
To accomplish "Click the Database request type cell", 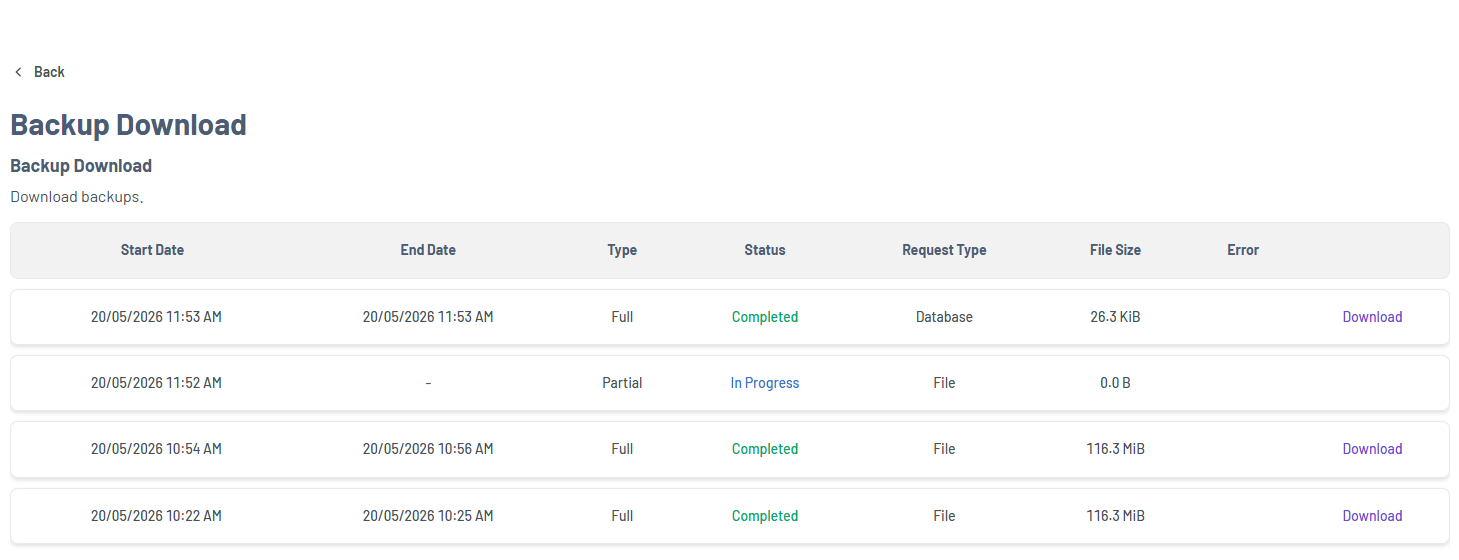I will click(944, 317).
